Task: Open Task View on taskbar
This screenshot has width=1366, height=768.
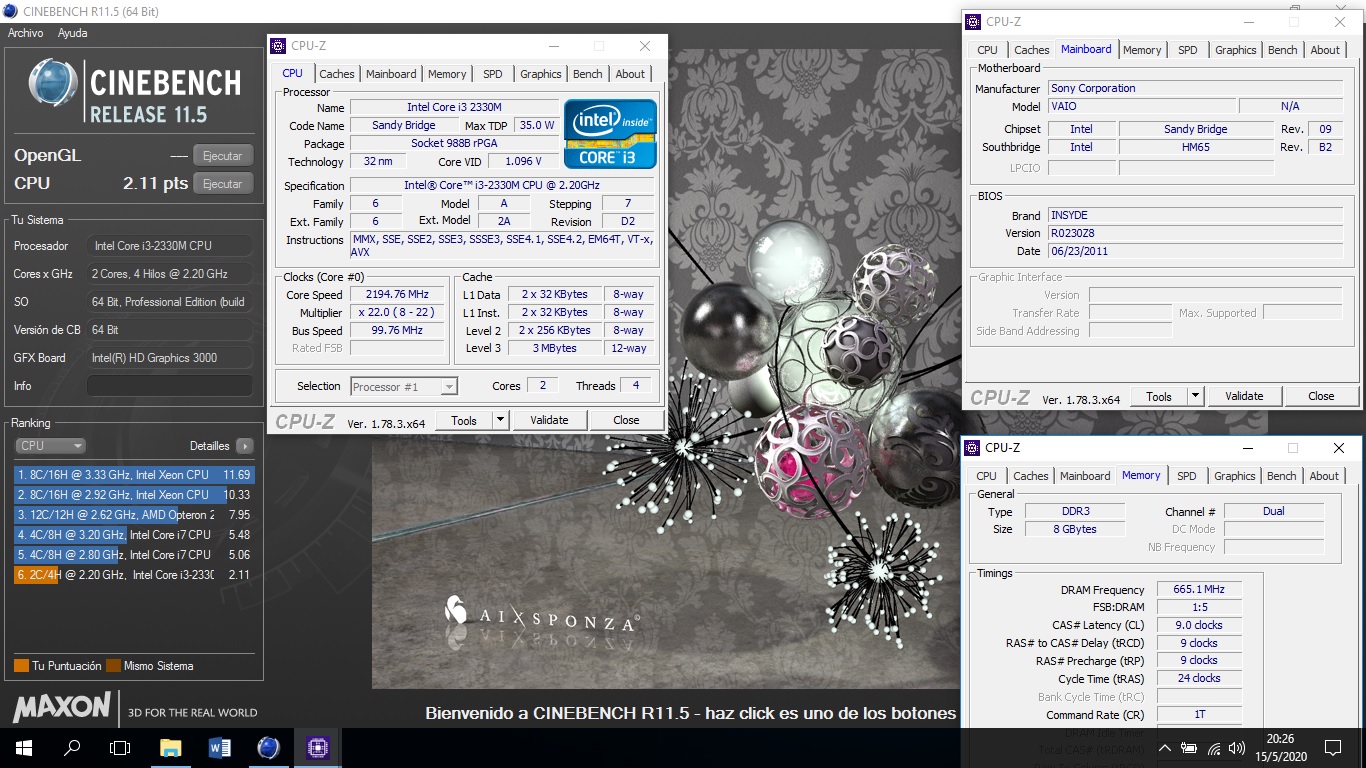Action: click(120, 747)
